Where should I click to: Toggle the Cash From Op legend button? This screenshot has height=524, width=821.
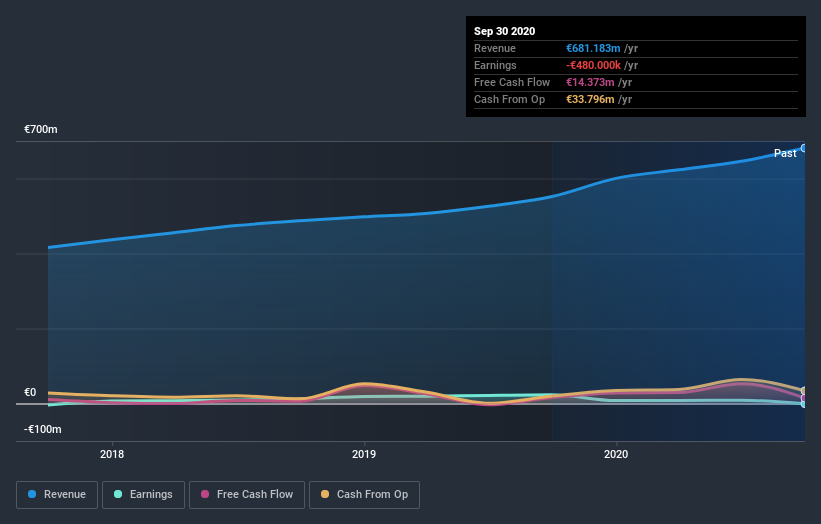[x=364, y=495]
